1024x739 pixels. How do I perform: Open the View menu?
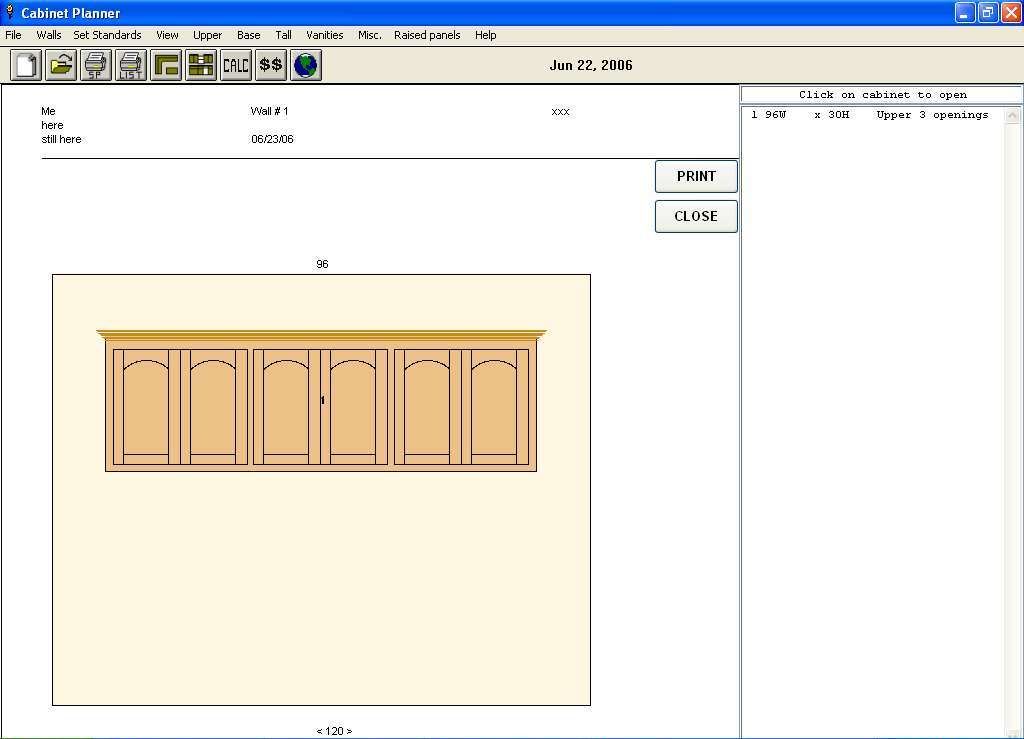(167, 35)
